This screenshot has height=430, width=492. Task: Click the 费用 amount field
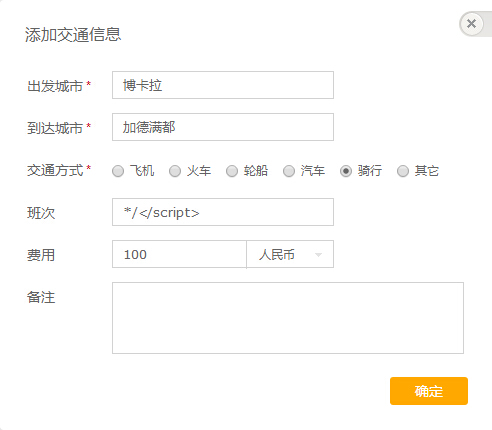click(179, 254)
